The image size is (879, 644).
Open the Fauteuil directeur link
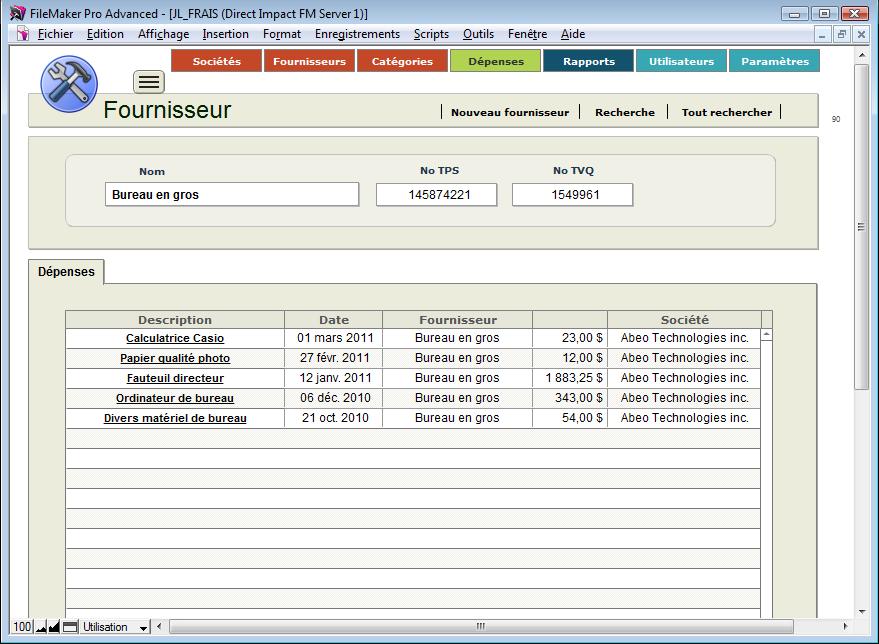point(175,378)
